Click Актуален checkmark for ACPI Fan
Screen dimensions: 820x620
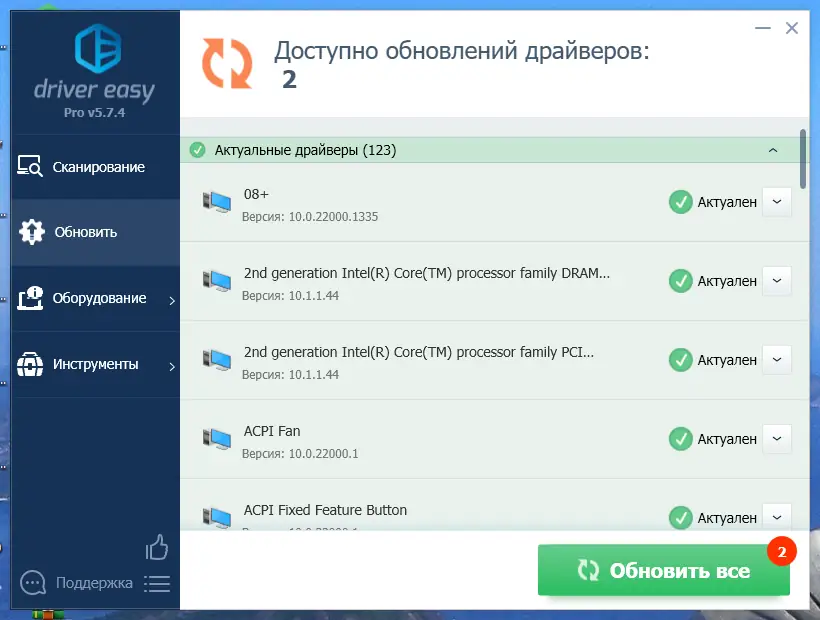[680, 439]
